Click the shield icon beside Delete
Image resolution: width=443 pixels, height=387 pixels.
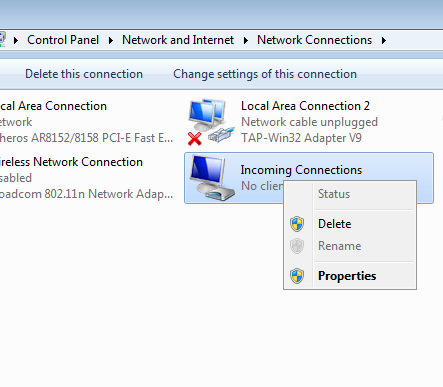click(x=297, y=224)
